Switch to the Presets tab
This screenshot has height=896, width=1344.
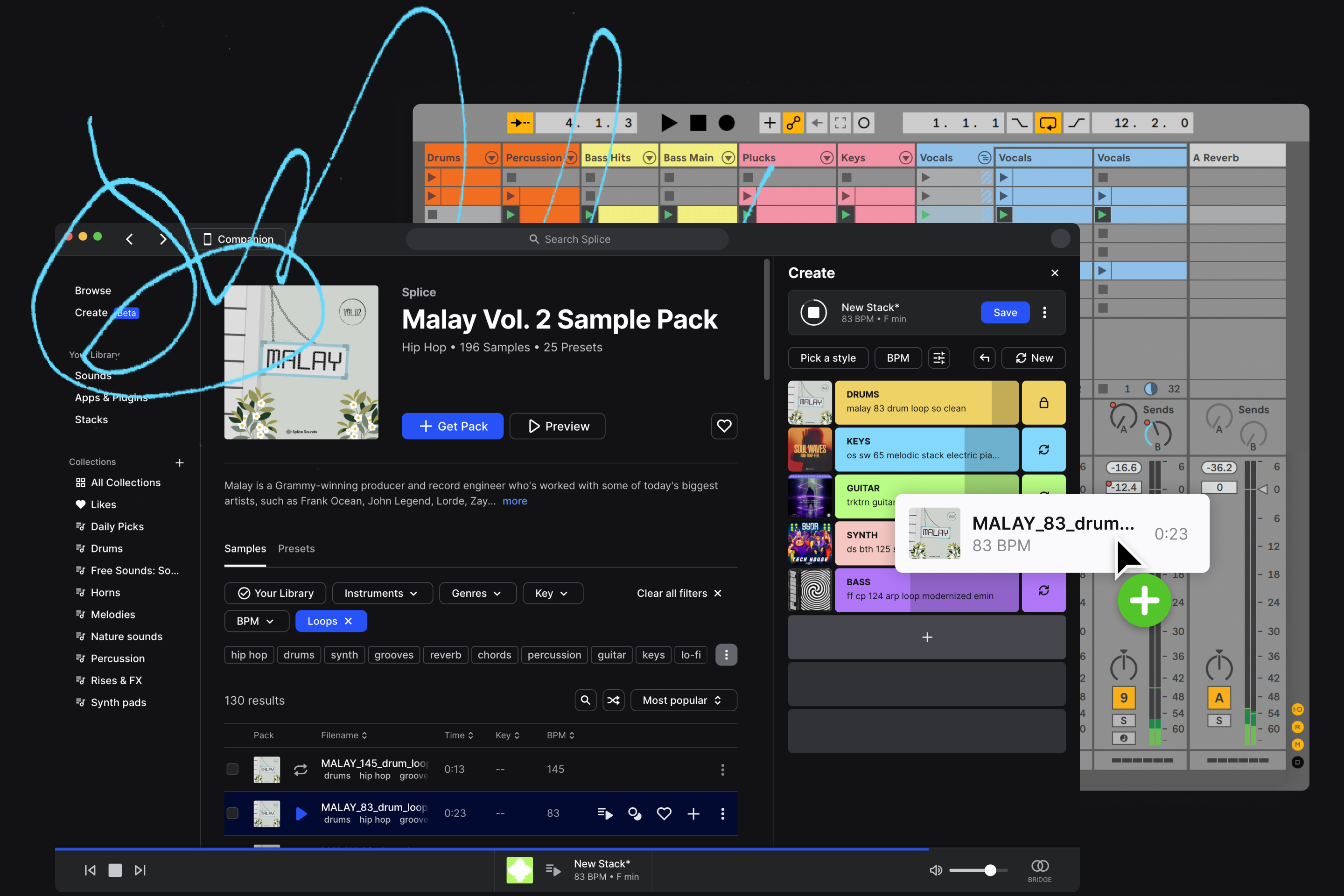tap(297, 549)
